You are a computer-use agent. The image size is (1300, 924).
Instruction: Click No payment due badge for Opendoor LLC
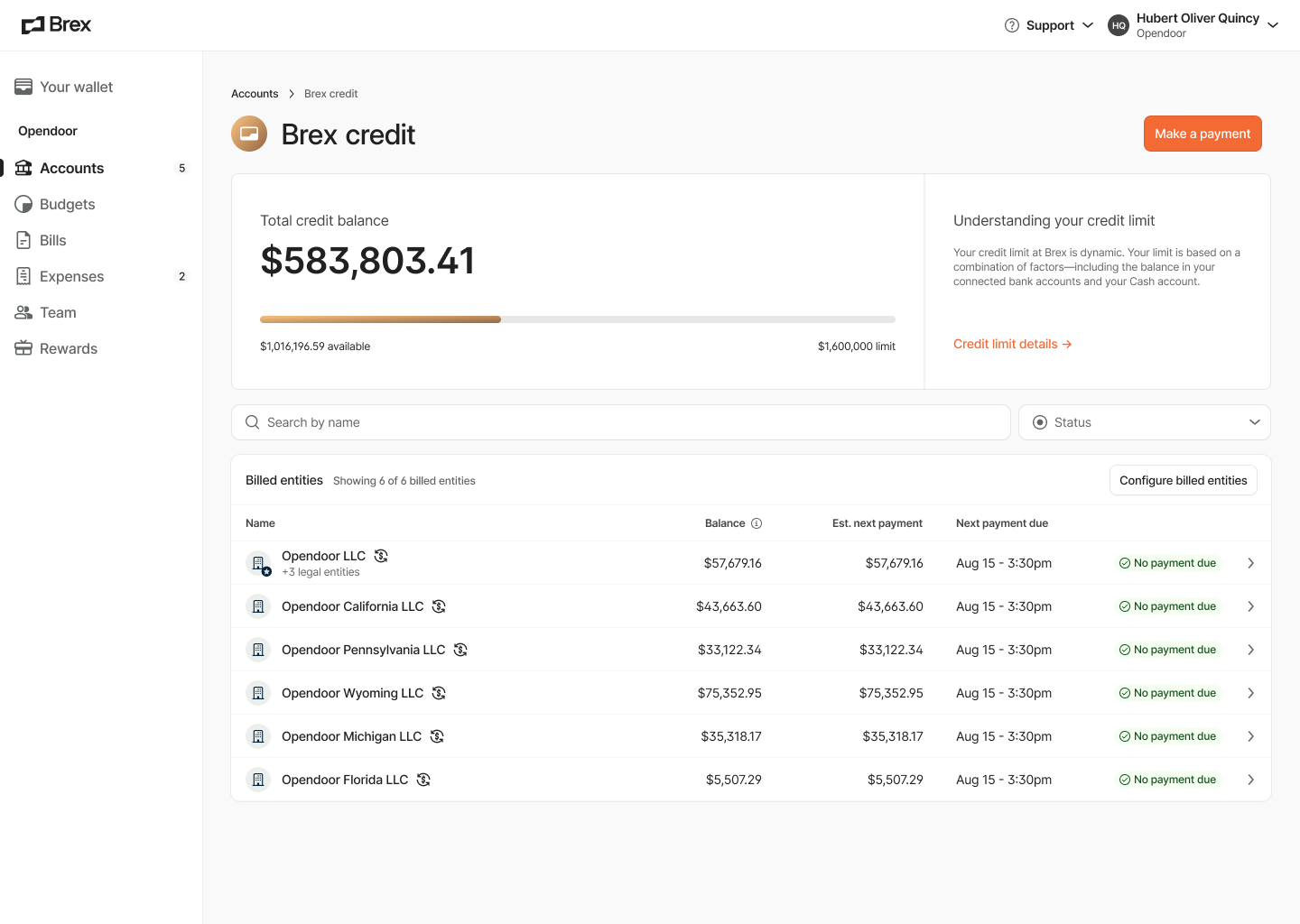(1168, 563)
